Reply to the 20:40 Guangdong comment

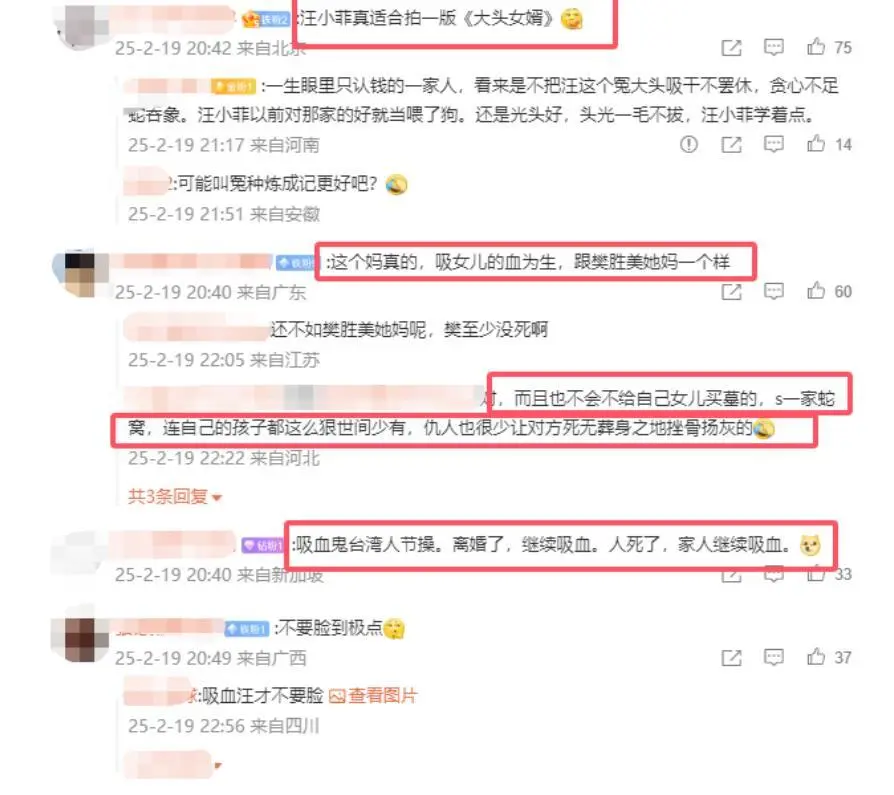pos(774,291)
